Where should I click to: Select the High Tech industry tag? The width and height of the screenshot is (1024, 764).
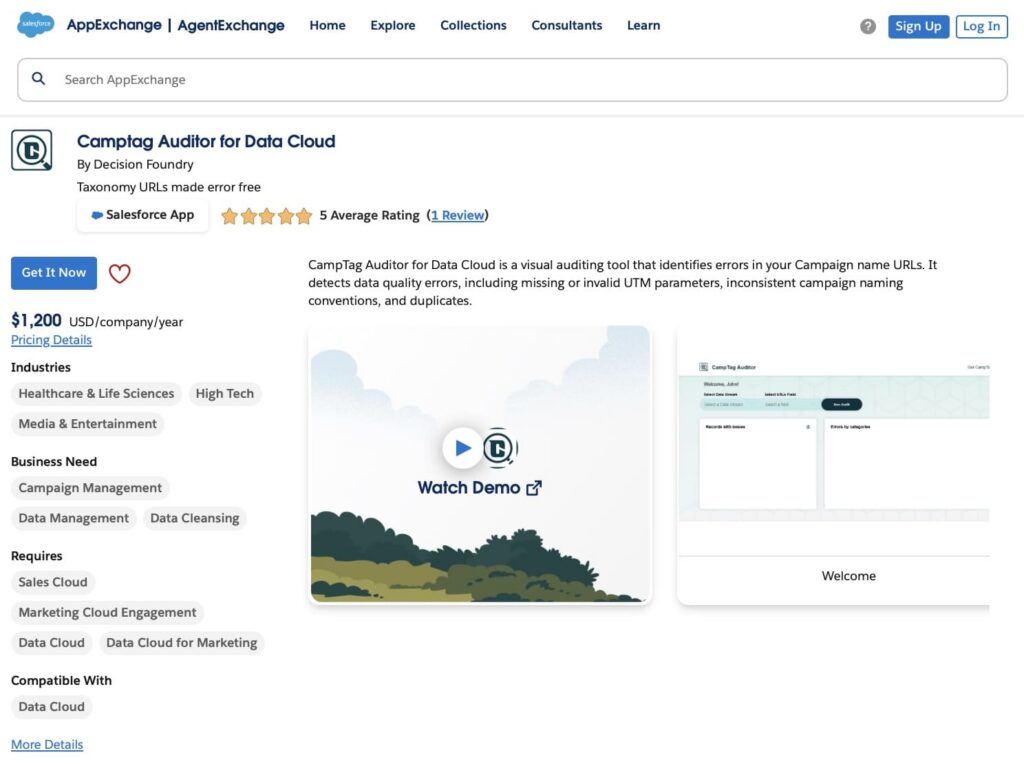pyautogui.click(x=225, y=394)
